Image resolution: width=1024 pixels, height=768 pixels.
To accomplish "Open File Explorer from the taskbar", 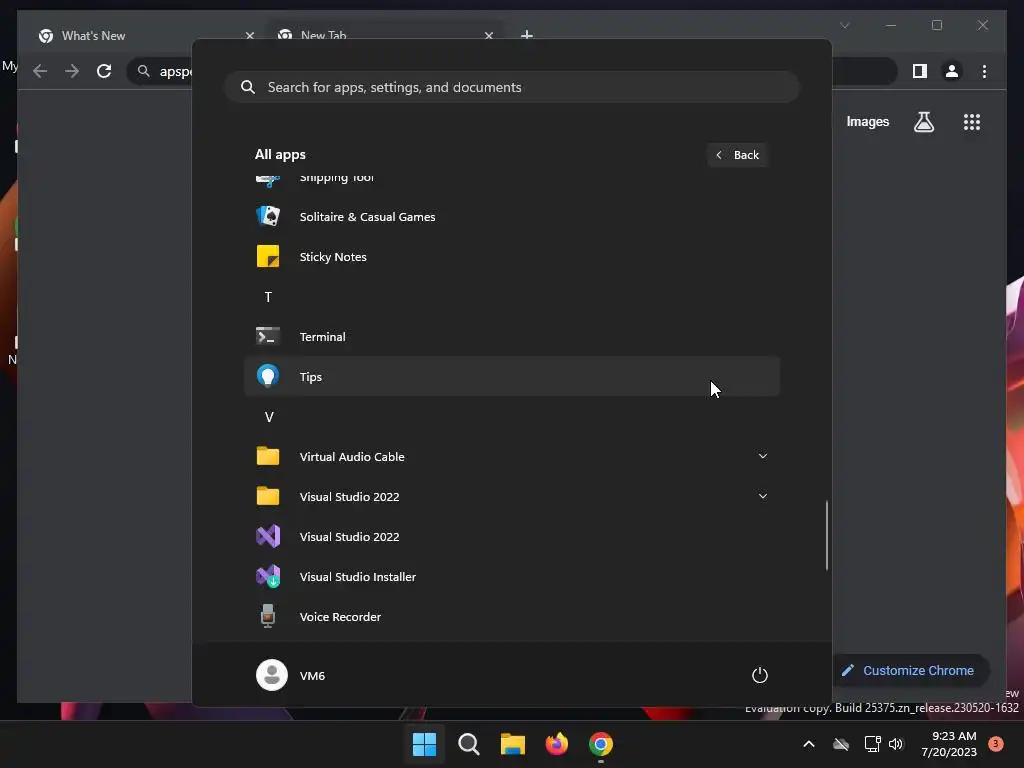I will (513, 744).
